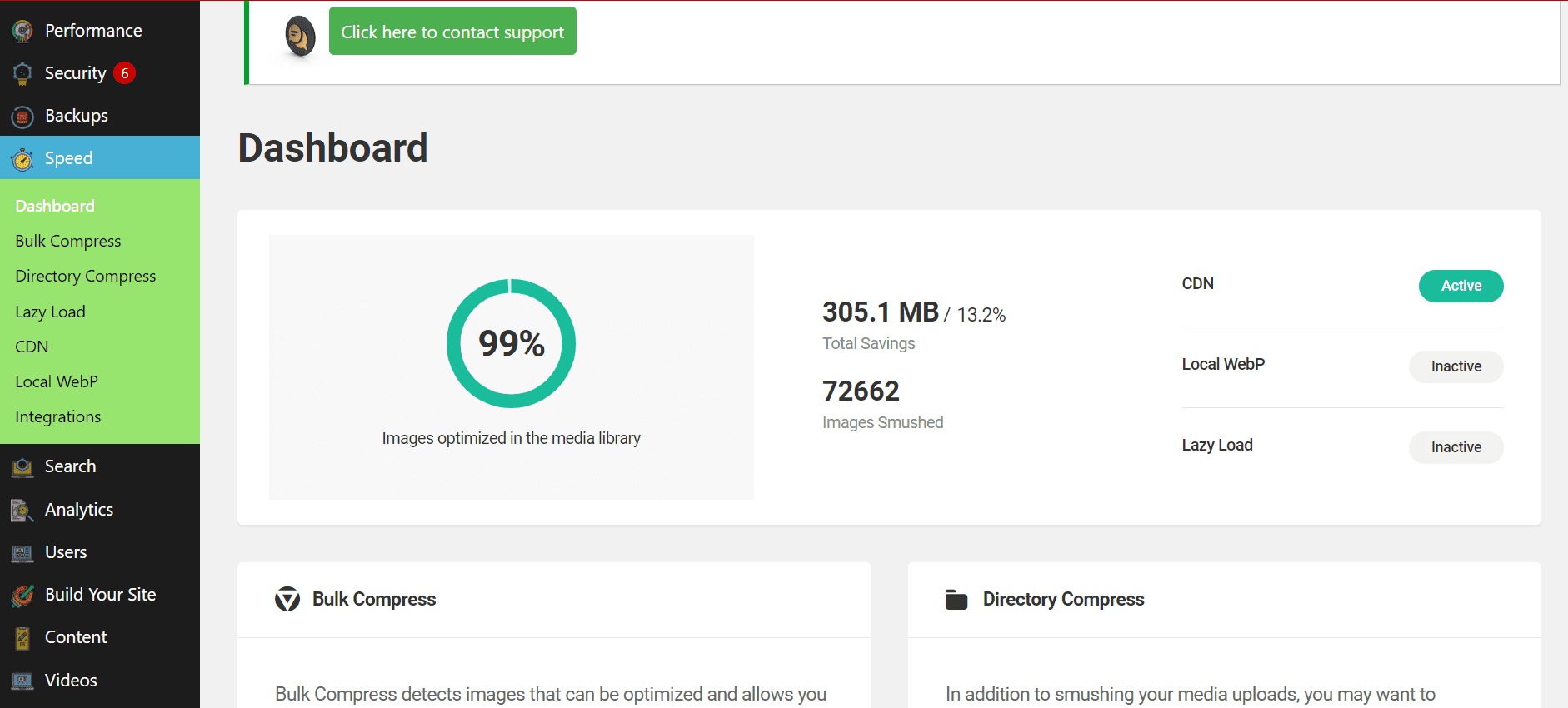
Task: Select Integrations in Speed submenu
Action: 57,416
